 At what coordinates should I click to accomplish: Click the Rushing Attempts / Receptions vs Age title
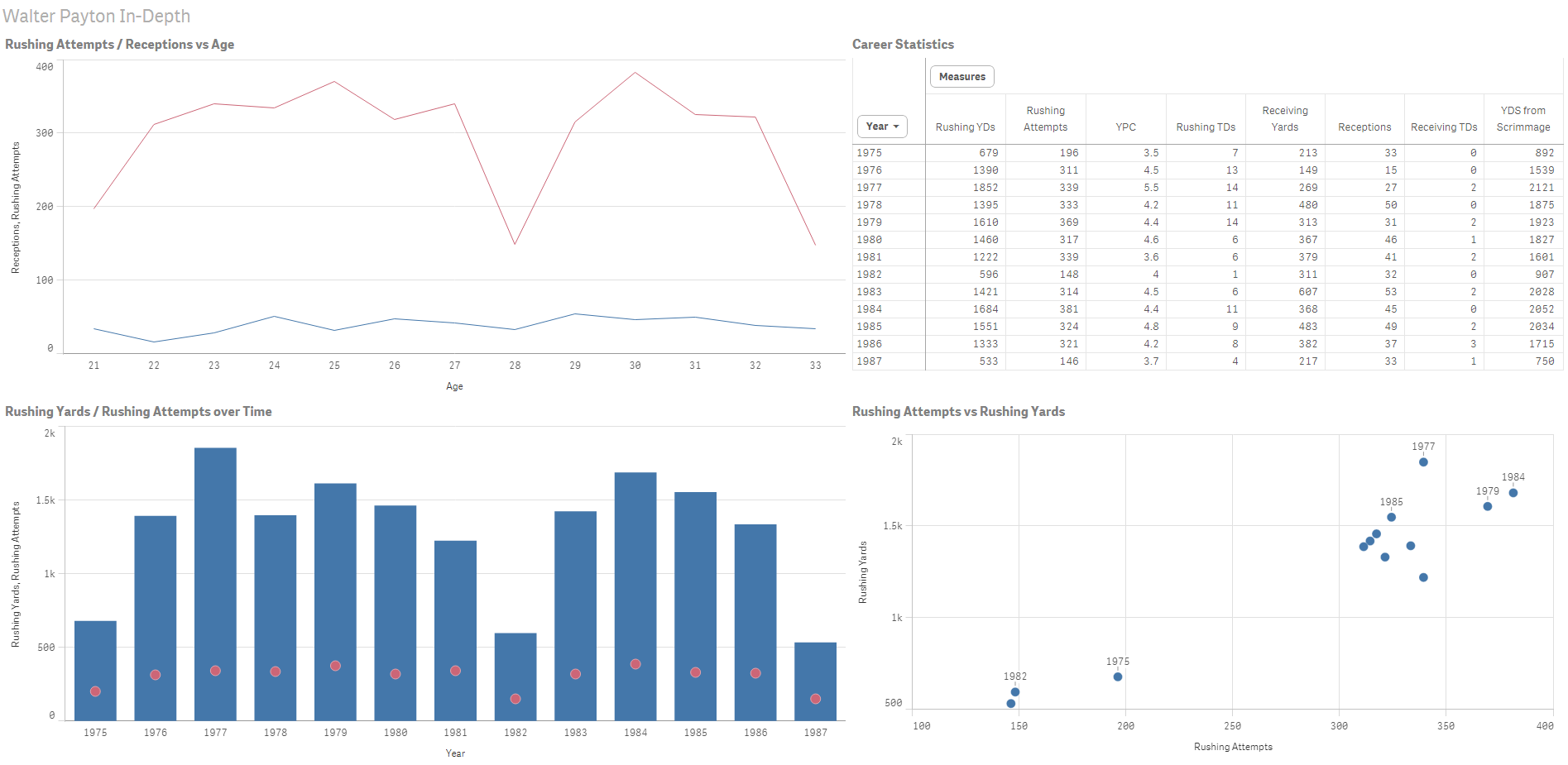click(120, 45)
